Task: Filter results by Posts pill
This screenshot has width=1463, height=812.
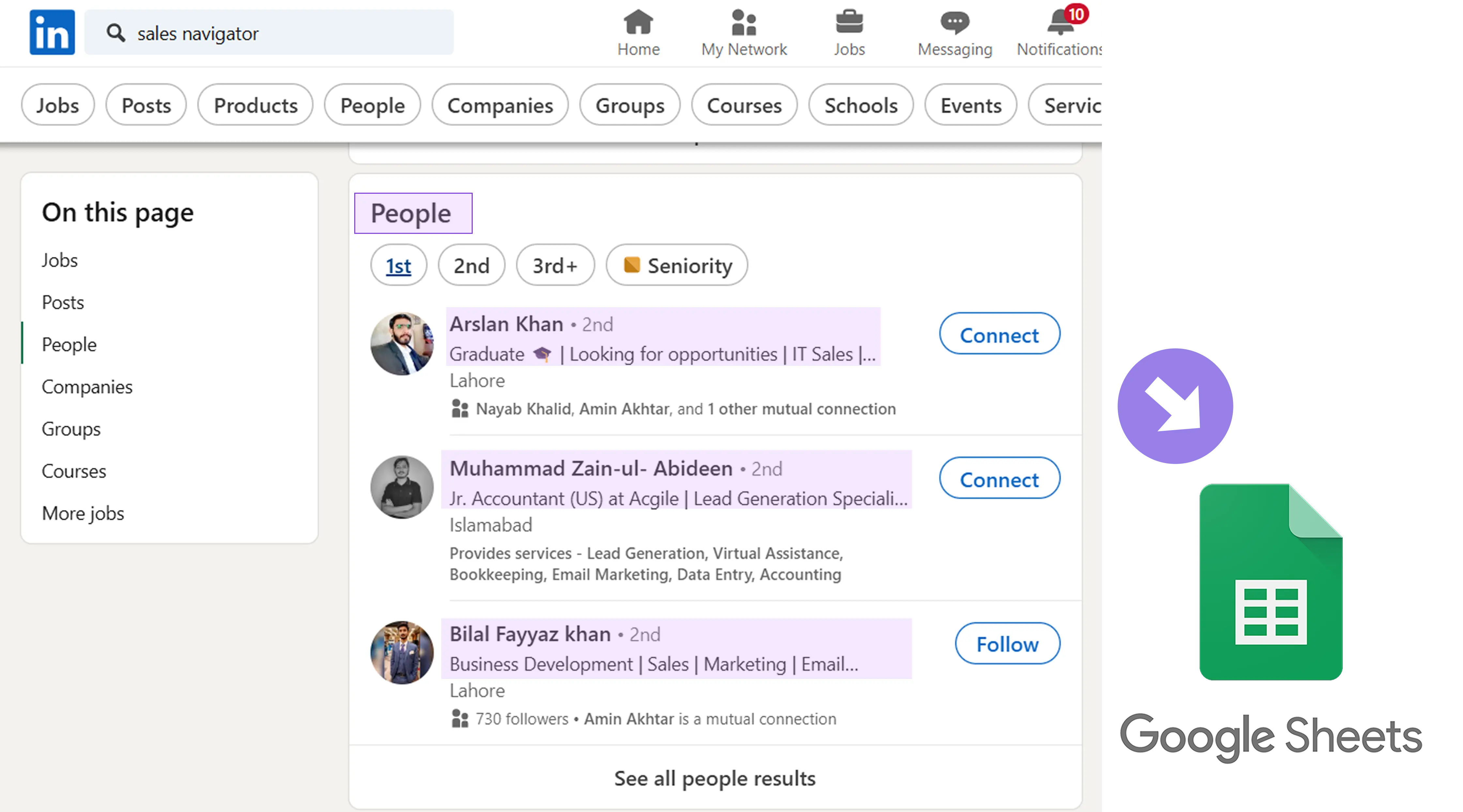Action: tap(146, 105)
